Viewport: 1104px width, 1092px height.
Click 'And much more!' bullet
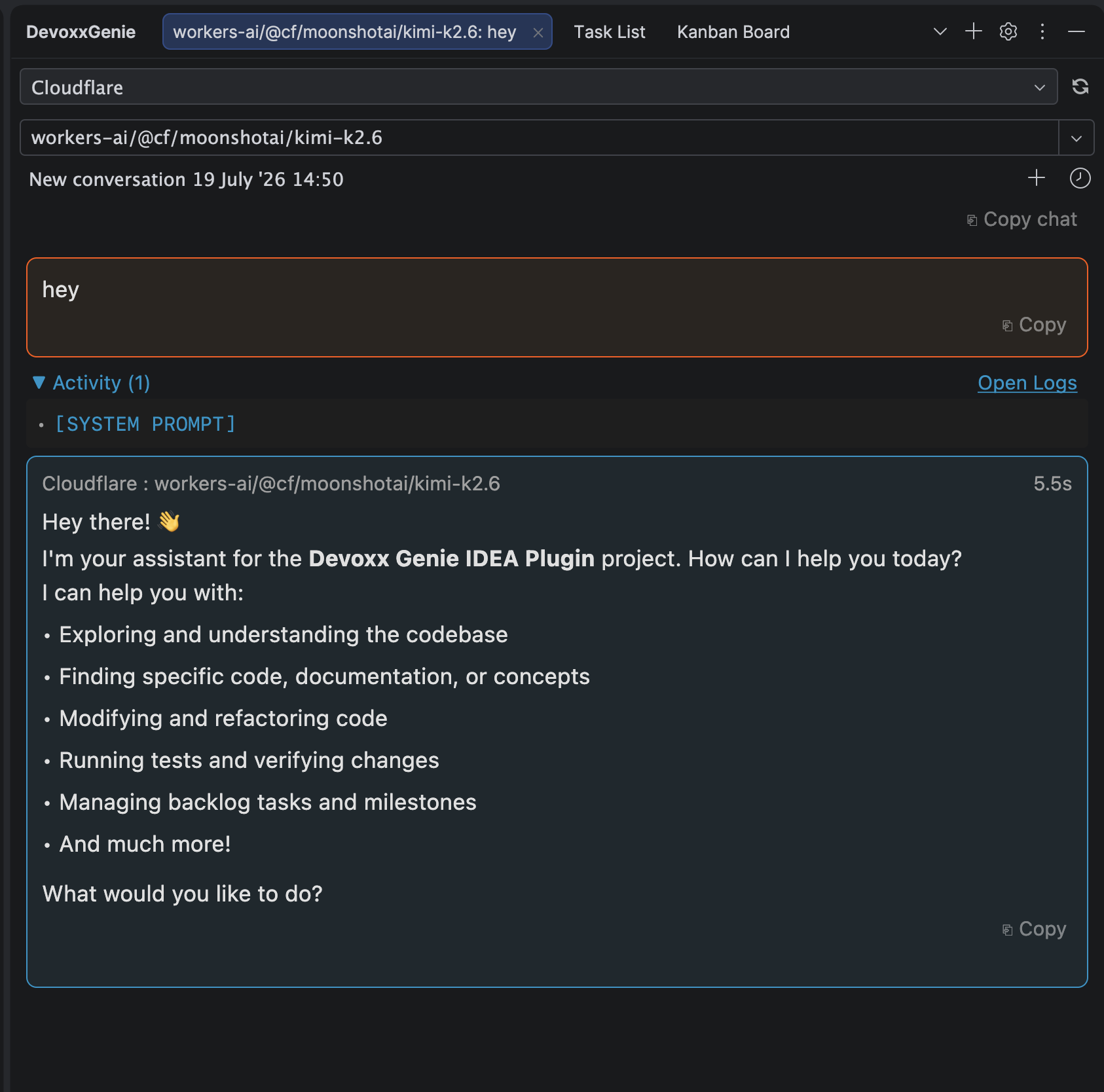(145, 845)
